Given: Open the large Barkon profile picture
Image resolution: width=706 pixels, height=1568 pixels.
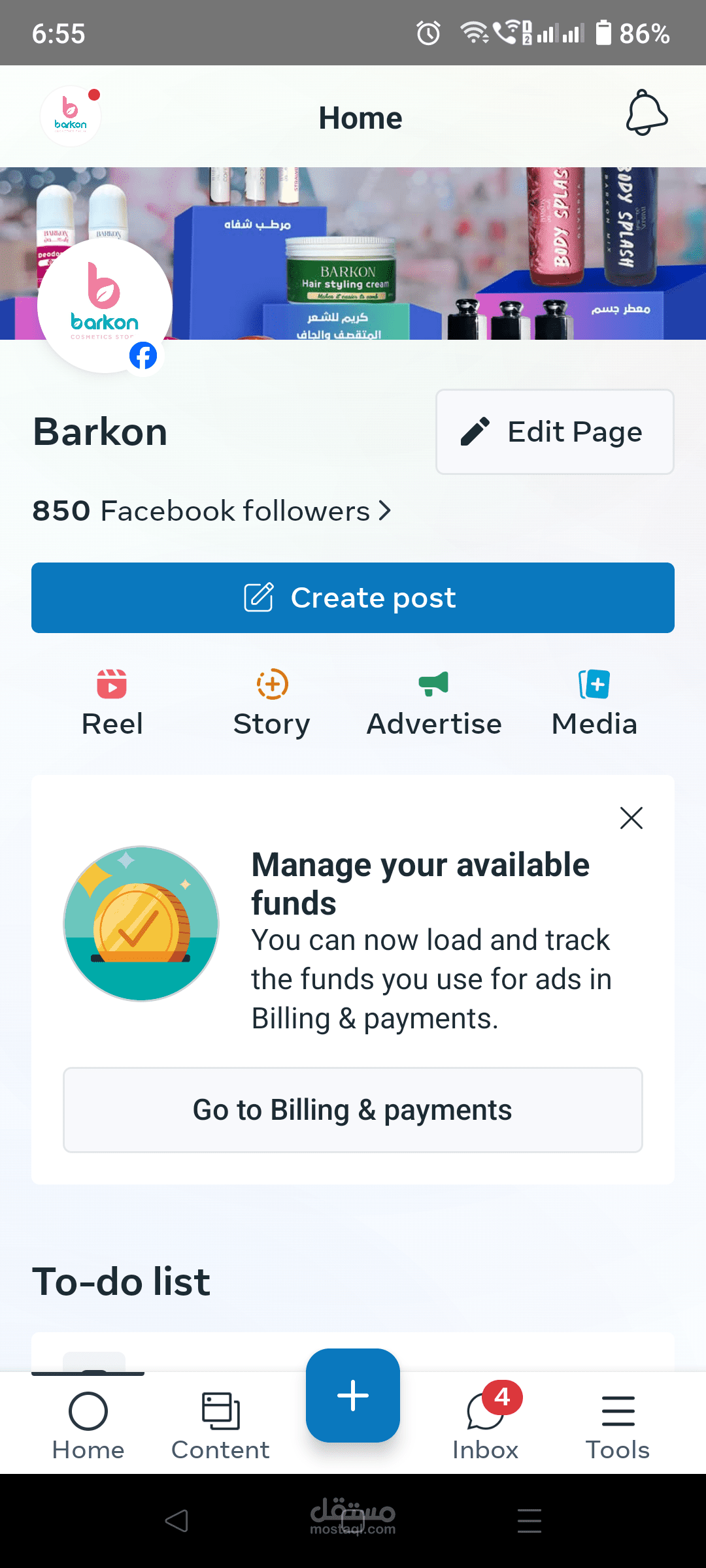Looking at the screenshot, I should (105, 305).
